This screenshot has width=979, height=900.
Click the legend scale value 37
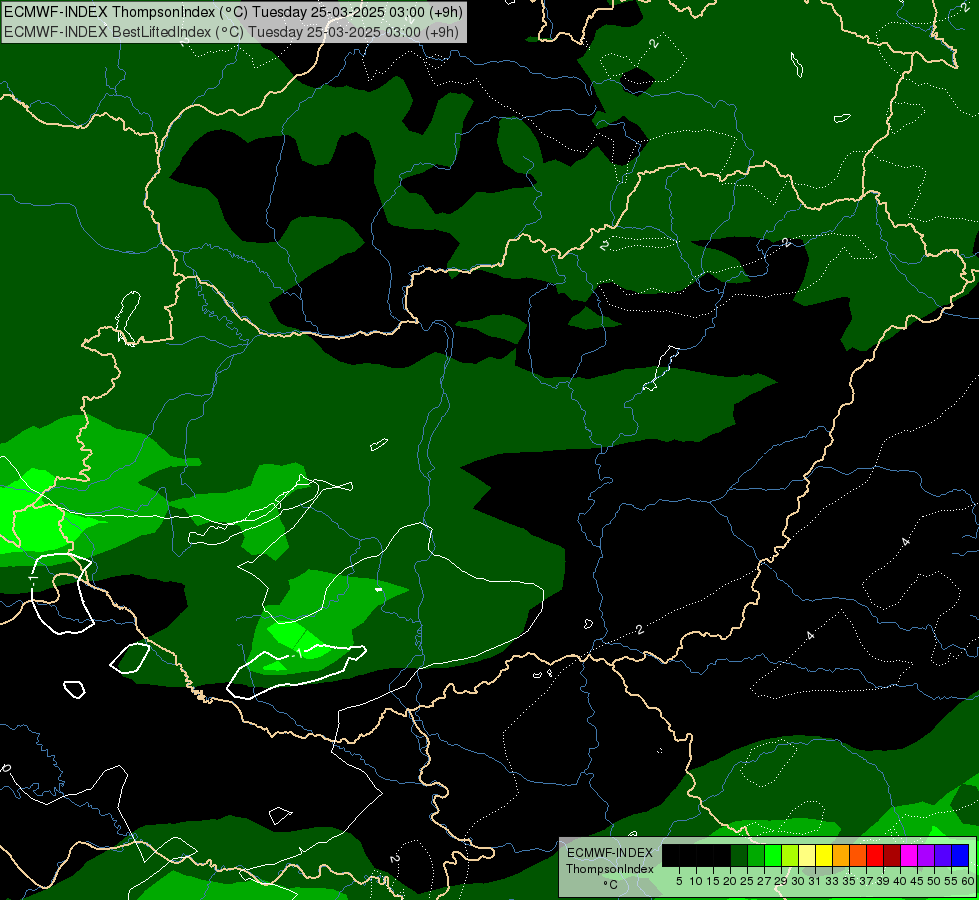pyautogui.click(x=865, y=881)
